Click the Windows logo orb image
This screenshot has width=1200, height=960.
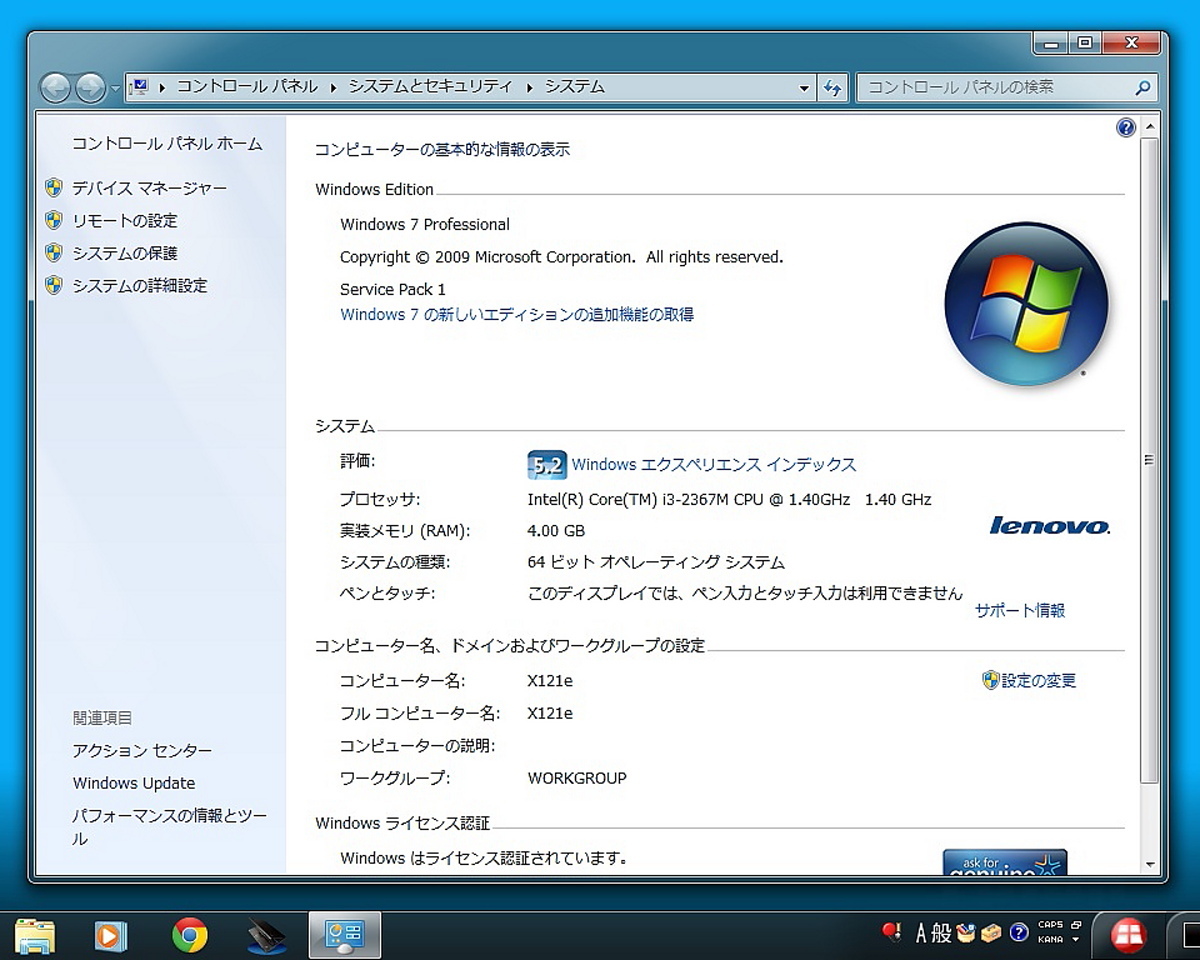(x=1026, y=304)
